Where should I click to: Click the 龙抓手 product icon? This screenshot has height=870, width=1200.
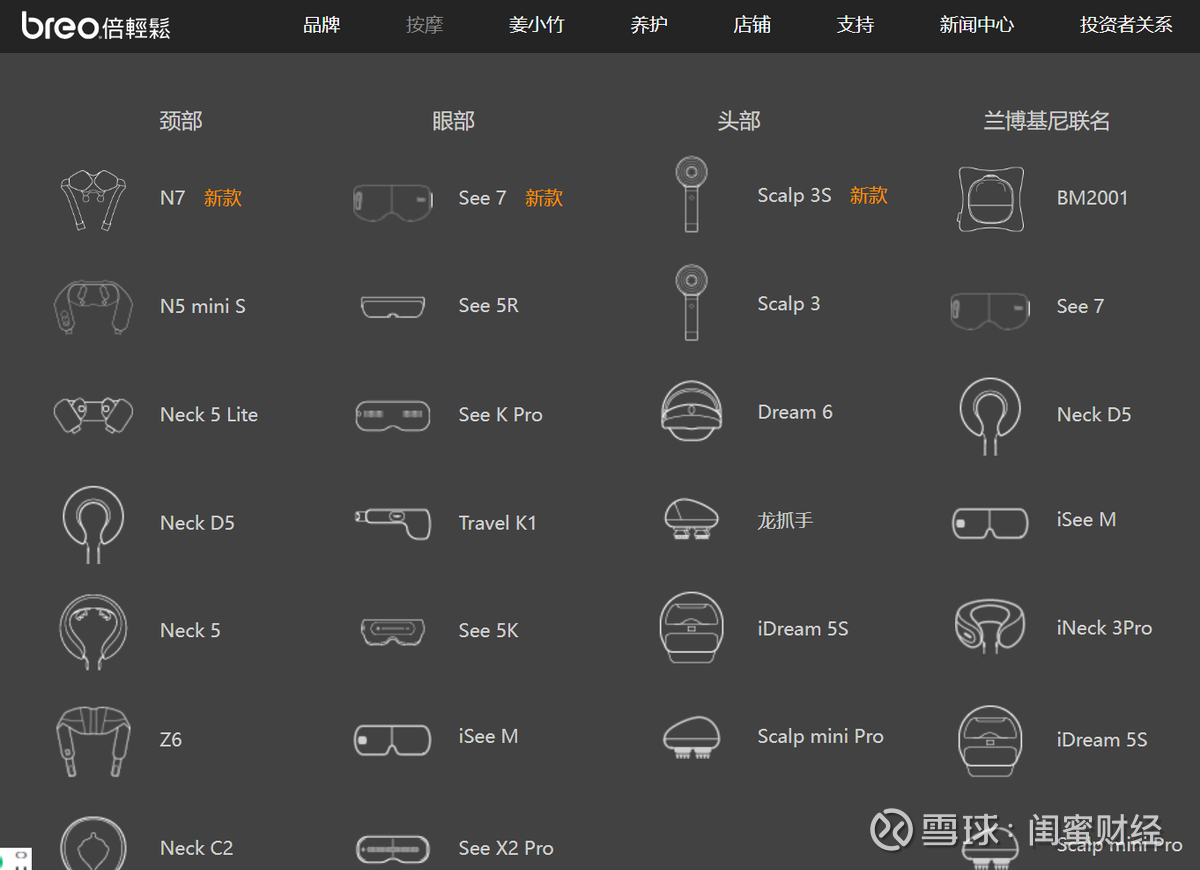pos(691,521)
